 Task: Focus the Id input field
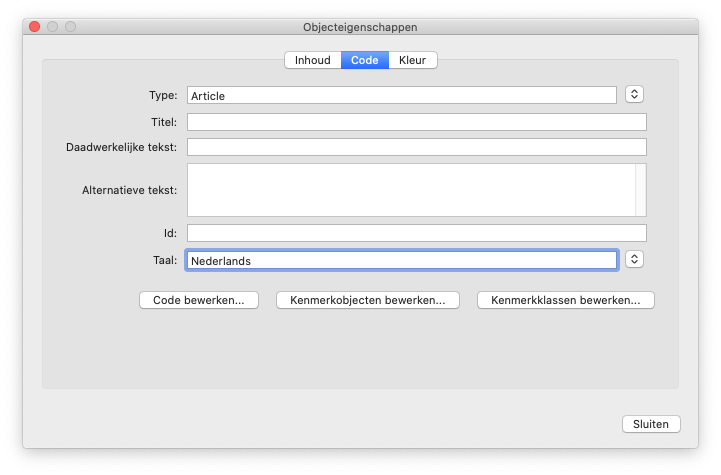(x=416, y=233)
